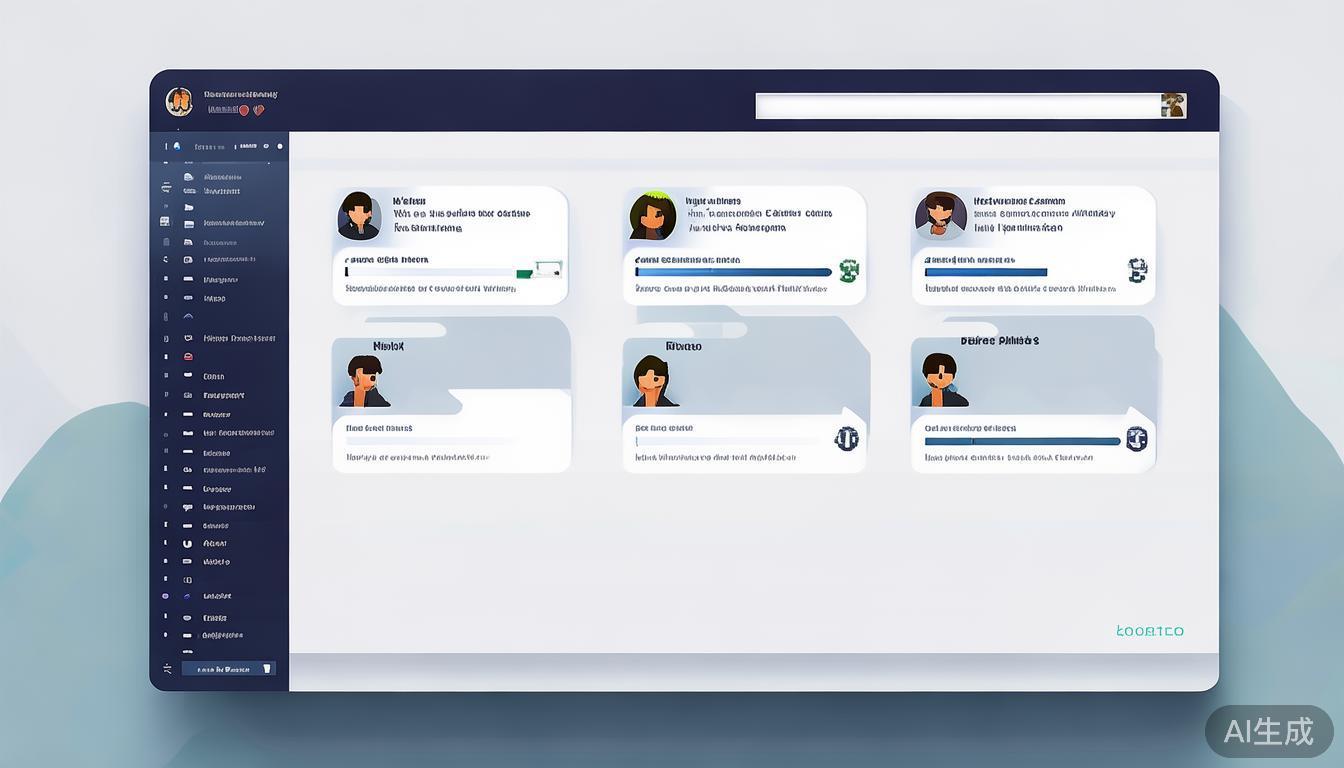
Task: Select the purple circle indicator in the lower sidebar
Action: point(165,596)
